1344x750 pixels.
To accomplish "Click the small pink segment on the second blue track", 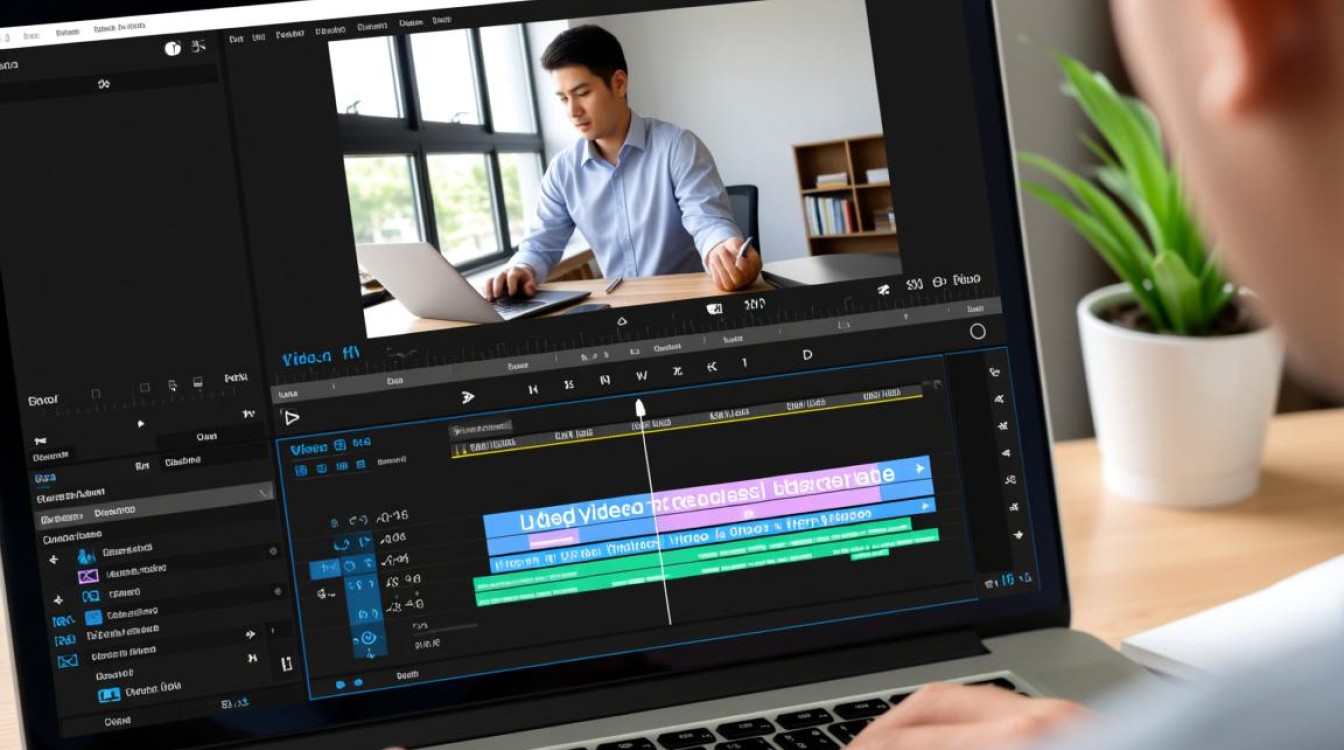I will pyautogui.click(x=554, y=539).
